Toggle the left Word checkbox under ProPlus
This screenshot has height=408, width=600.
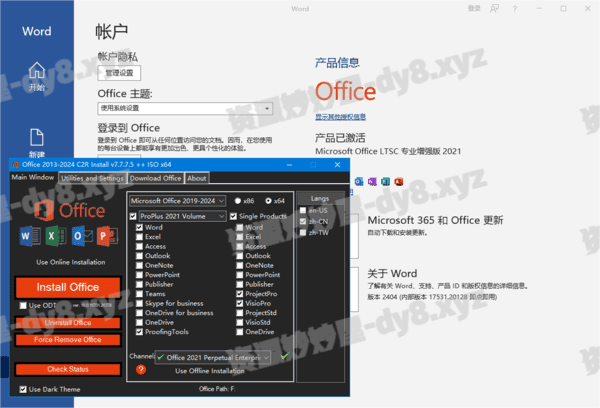139,227
